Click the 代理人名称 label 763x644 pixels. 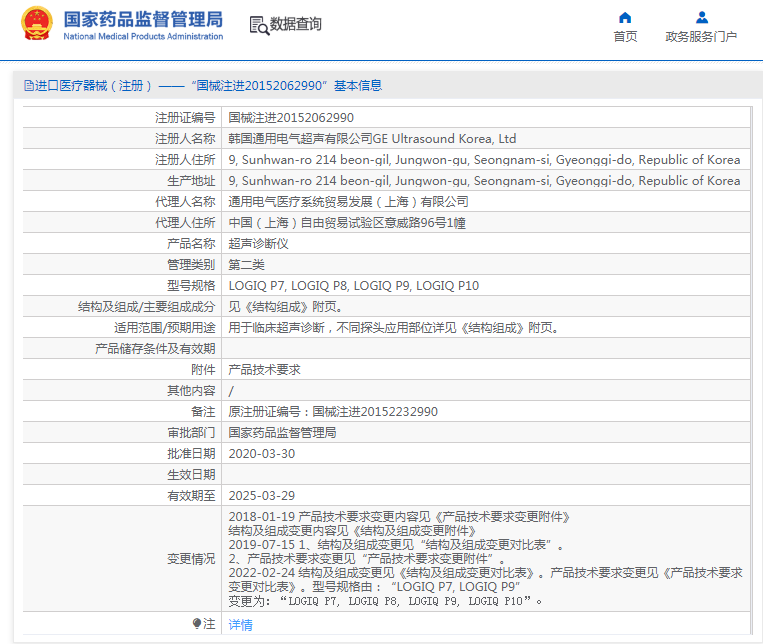tap(185, 202)
